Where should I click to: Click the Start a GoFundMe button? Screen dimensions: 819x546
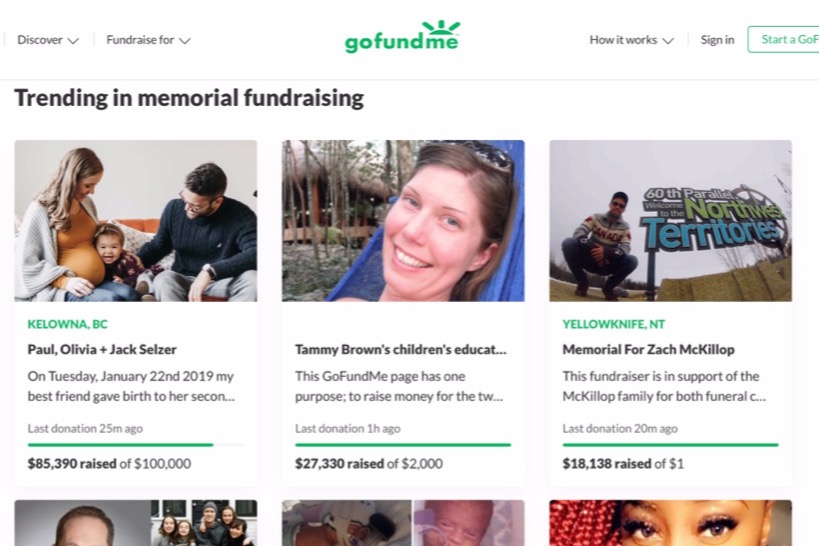783,39
